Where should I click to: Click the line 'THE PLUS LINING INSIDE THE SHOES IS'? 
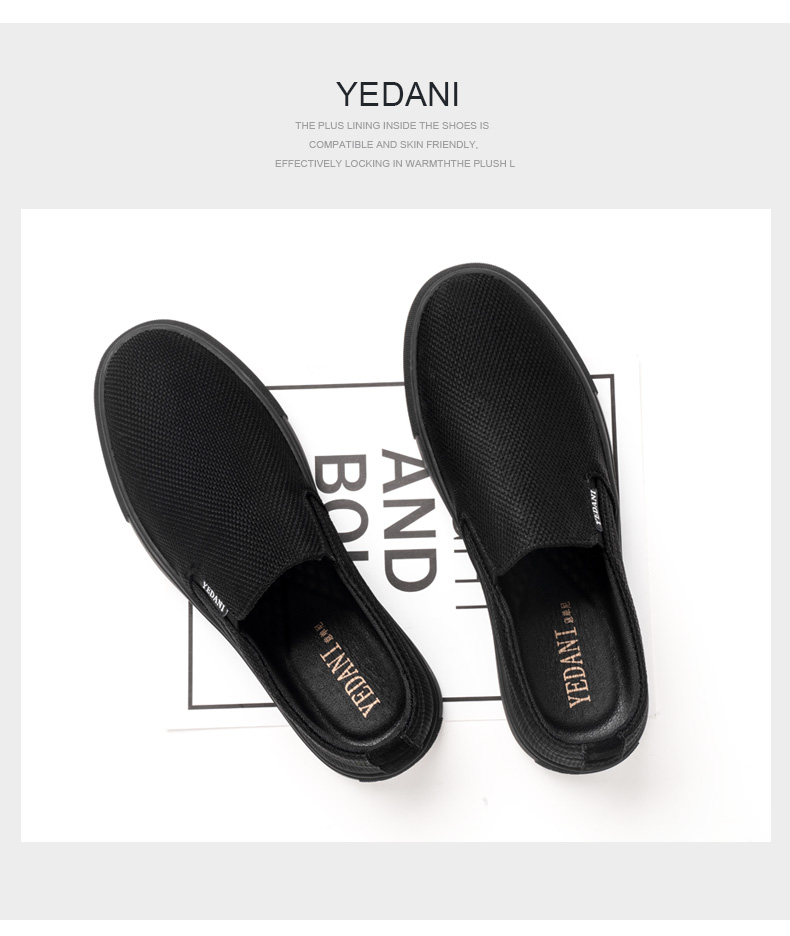point(392,125)
